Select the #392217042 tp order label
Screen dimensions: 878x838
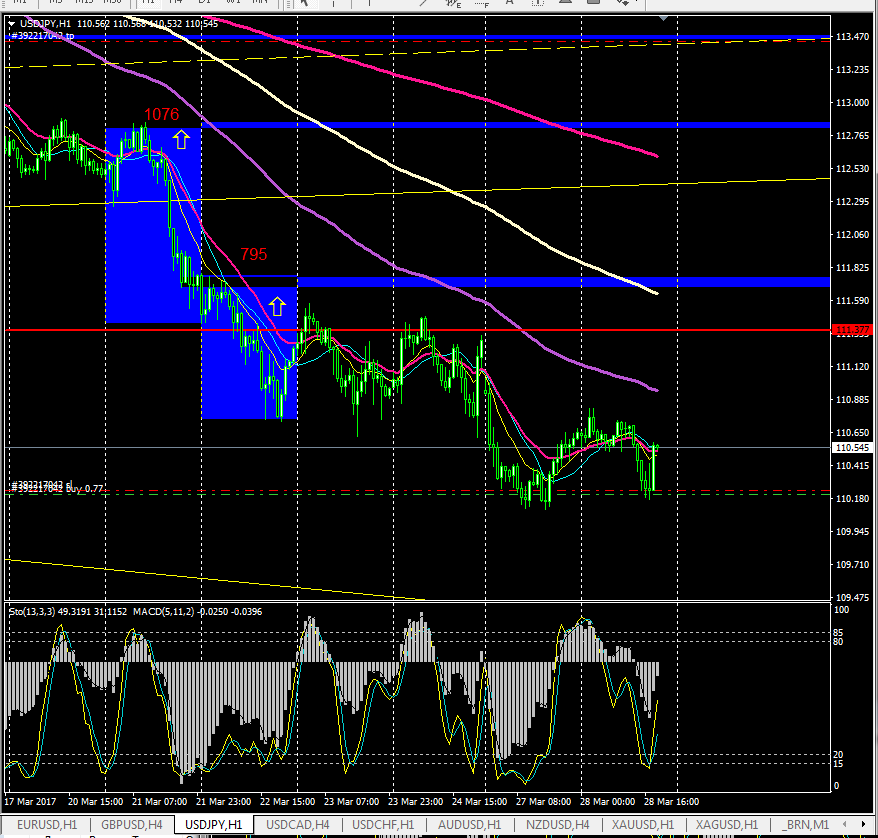(x=43, y=36)
